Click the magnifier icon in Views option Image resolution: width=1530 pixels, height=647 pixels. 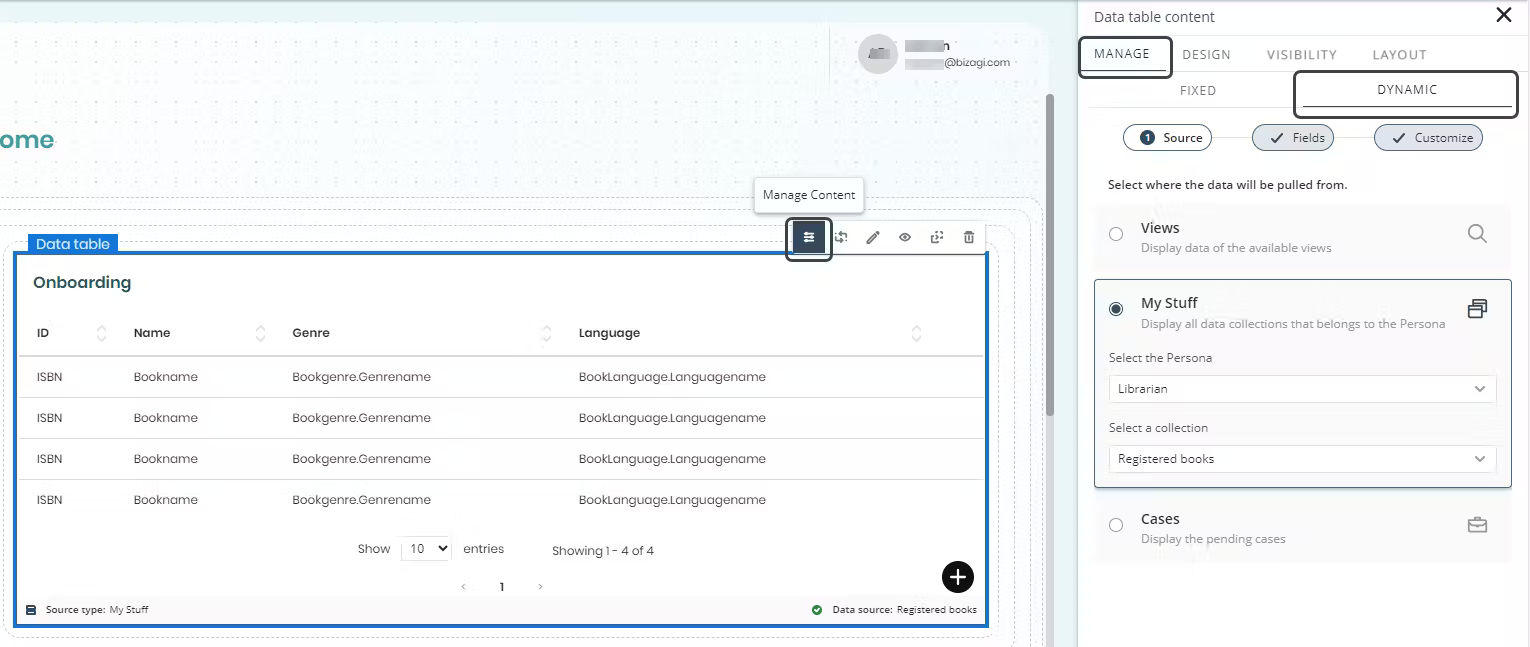(x=1477, y=234)
